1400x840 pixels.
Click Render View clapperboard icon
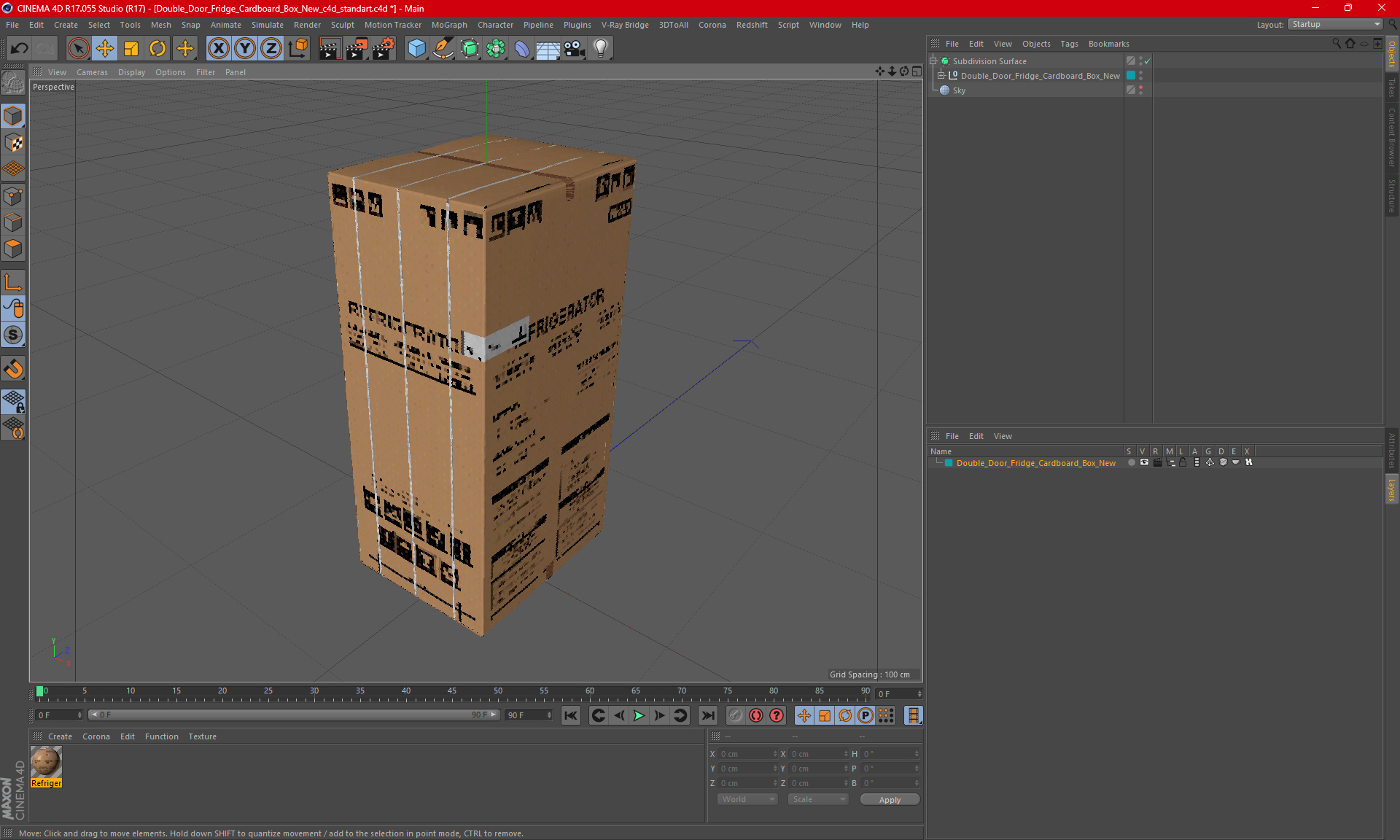point(330,49)
